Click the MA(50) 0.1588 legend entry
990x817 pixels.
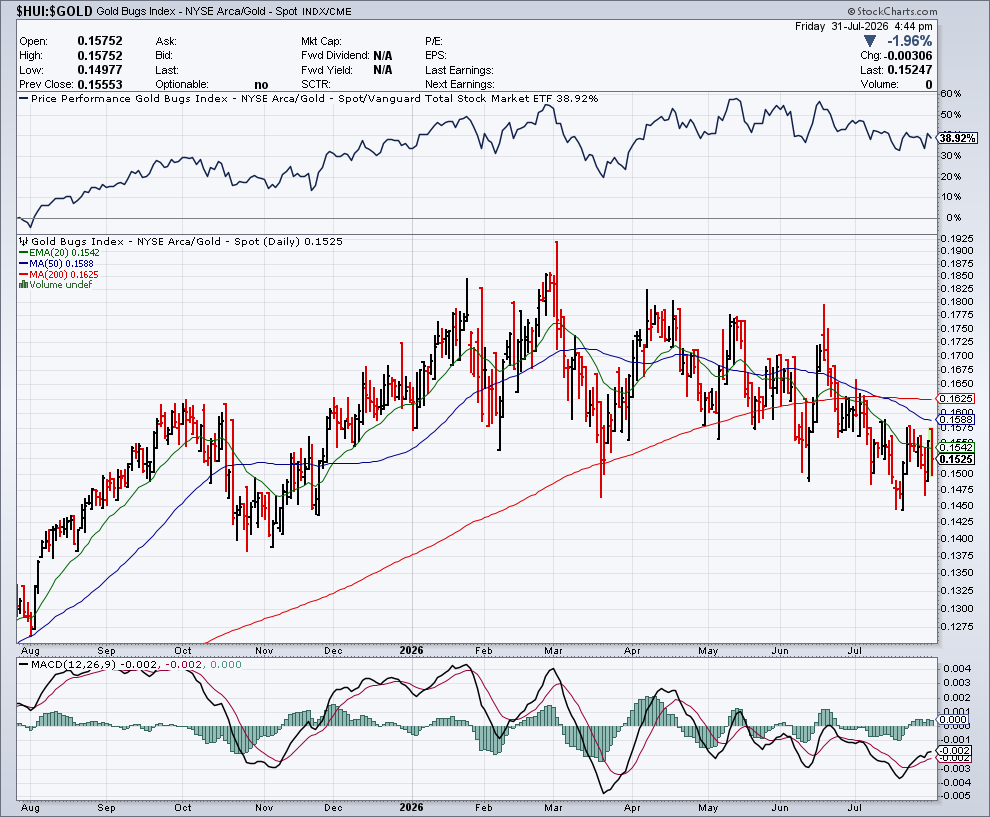click(56, 263)
